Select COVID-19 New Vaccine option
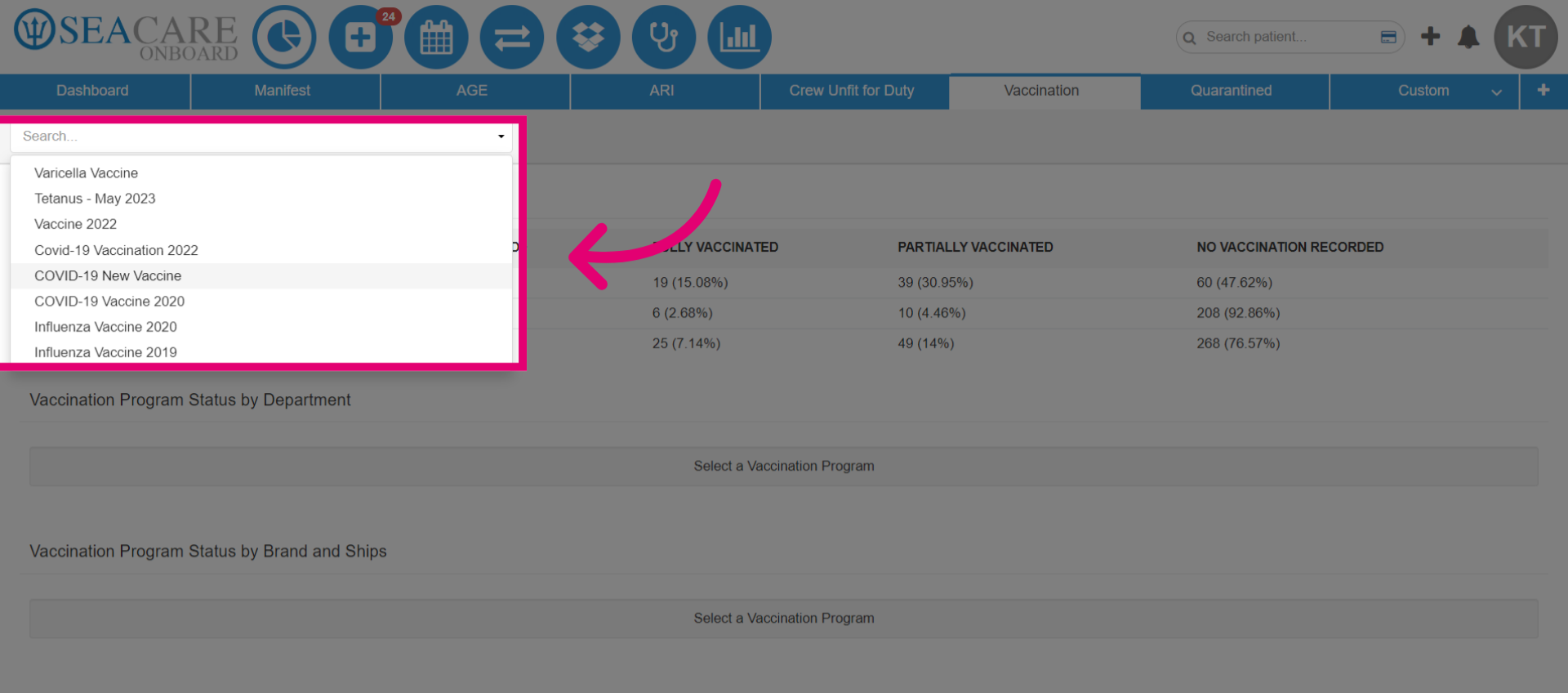The image size is (1568, 693). click(x=261, y=276)
